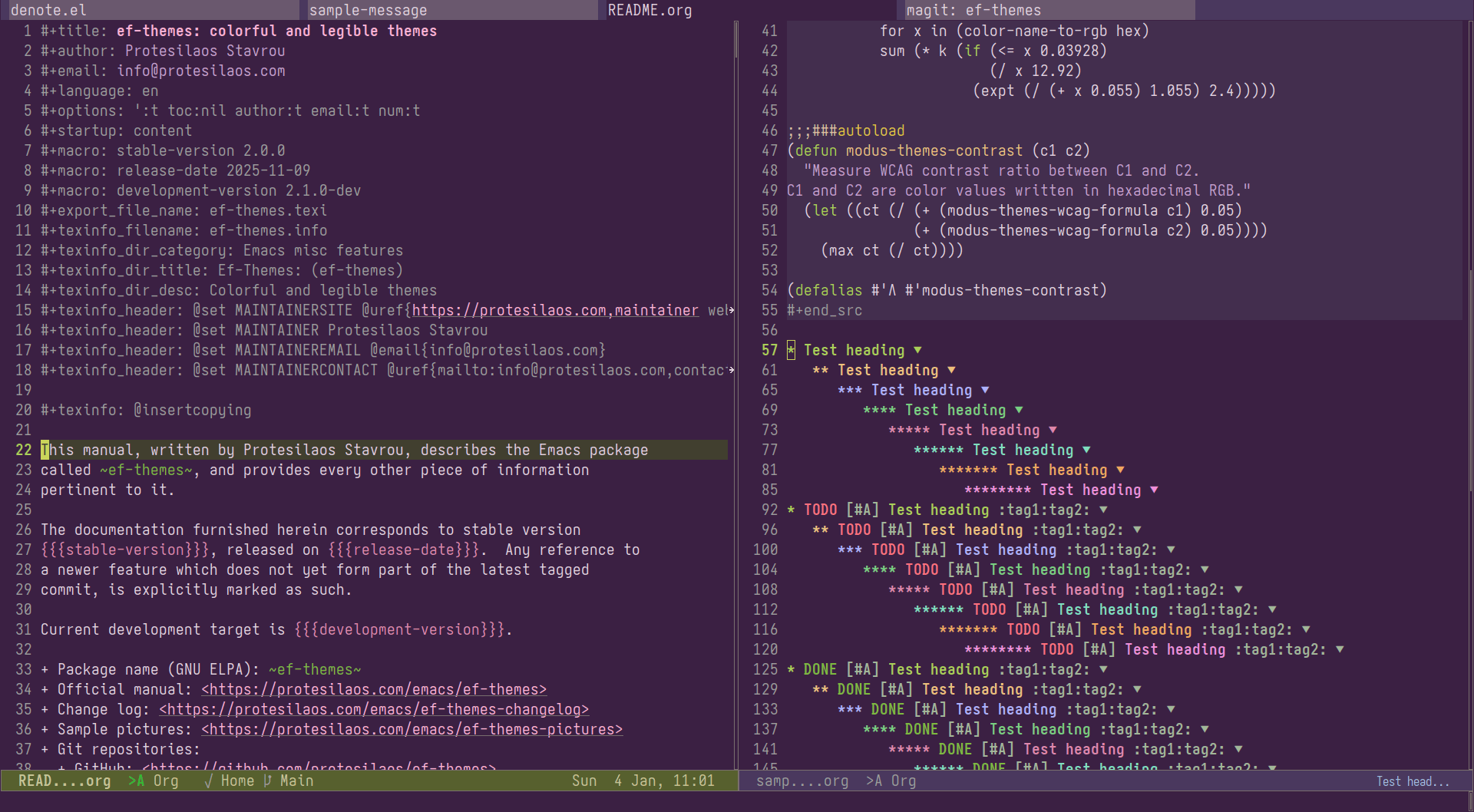Image resolution: width=1474 pixels, height=812 pixels.
Task: Open the ef-themes-changelog link
Action: (374, 710)
